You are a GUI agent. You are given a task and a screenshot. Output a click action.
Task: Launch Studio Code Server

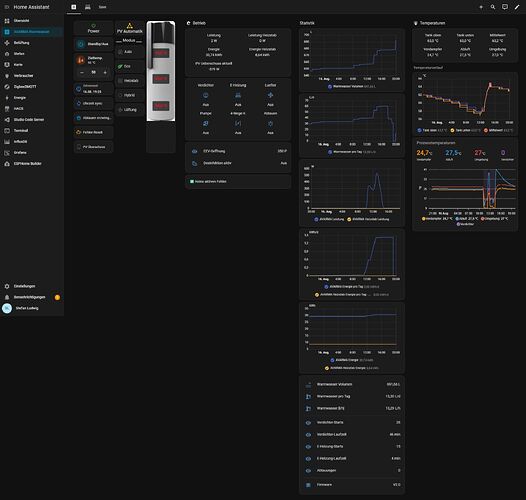point(32,119)
